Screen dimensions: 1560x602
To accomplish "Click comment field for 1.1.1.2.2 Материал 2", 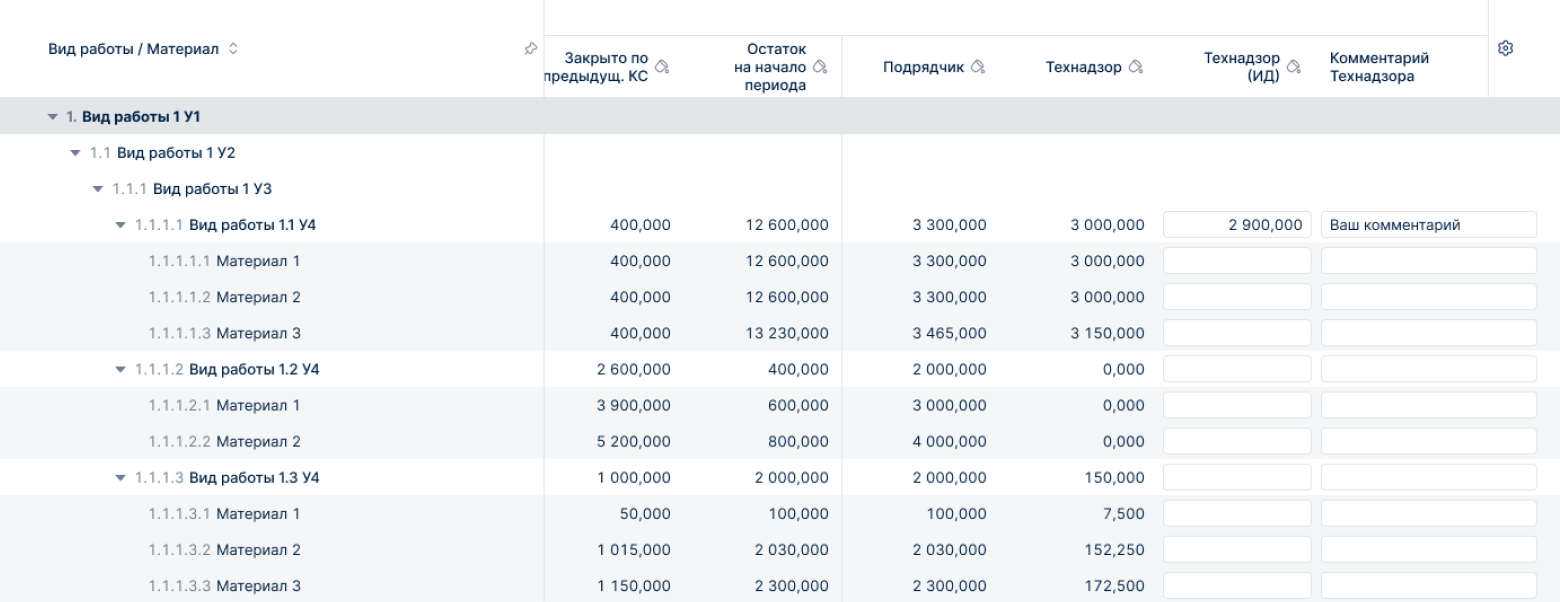I will (x=1428, y=441).
